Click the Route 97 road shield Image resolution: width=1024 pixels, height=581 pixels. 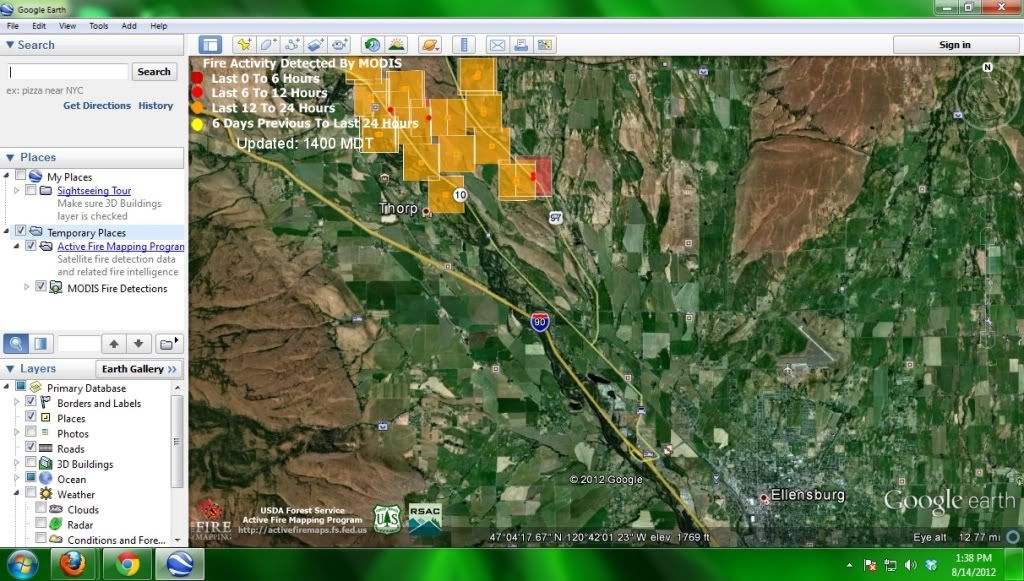click(x=556, y=217)
